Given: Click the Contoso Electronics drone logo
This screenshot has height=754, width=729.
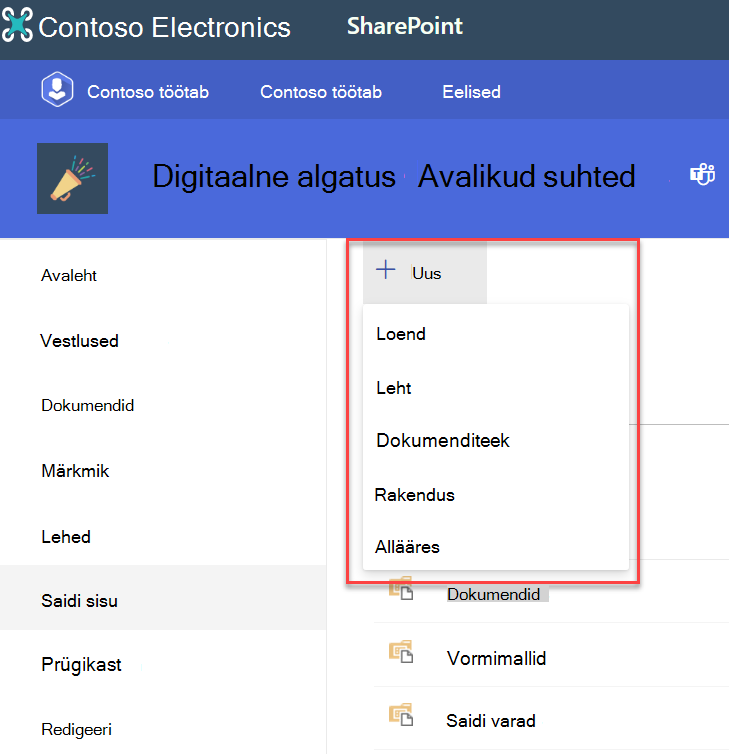Looking at the screenshot, I should coord(17,25).
